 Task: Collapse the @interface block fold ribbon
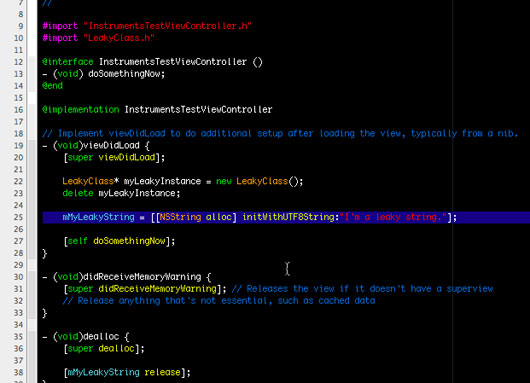click(32, 74)
